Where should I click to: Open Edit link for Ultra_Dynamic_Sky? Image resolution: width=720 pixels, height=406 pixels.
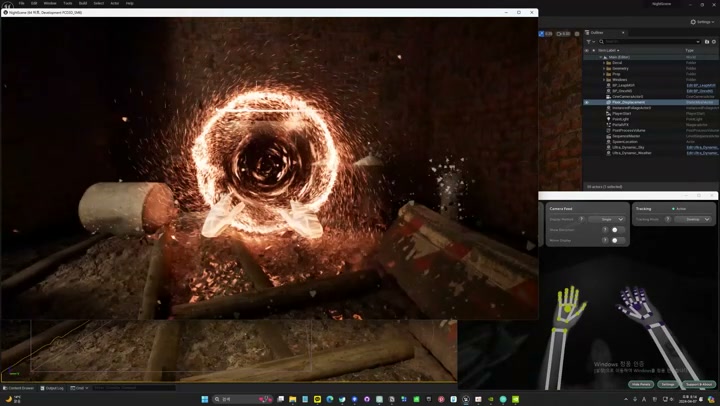[x=703, y=147]
